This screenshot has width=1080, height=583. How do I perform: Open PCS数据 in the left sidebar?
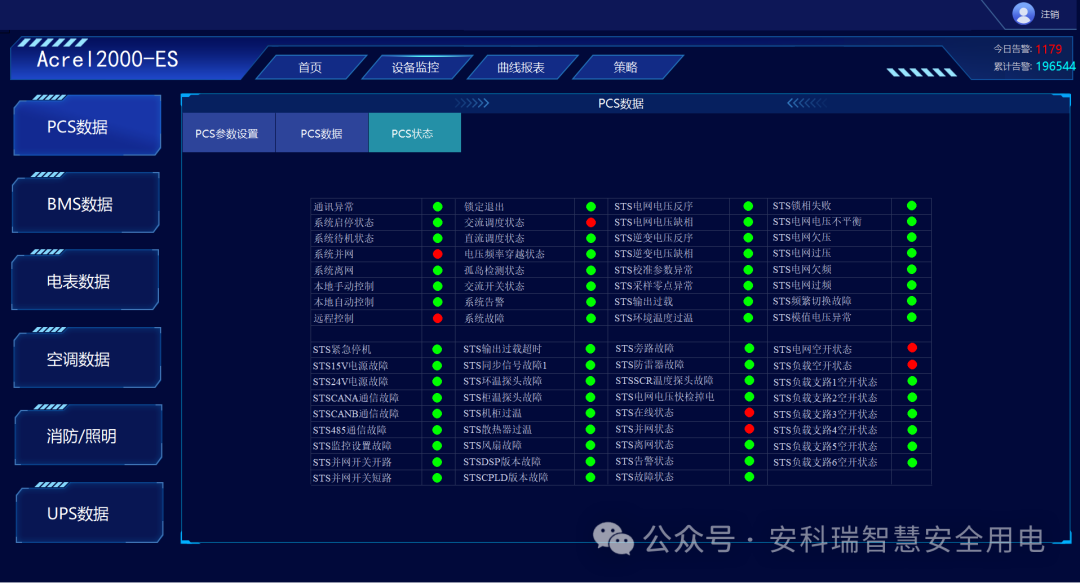(x=87, y=126)
